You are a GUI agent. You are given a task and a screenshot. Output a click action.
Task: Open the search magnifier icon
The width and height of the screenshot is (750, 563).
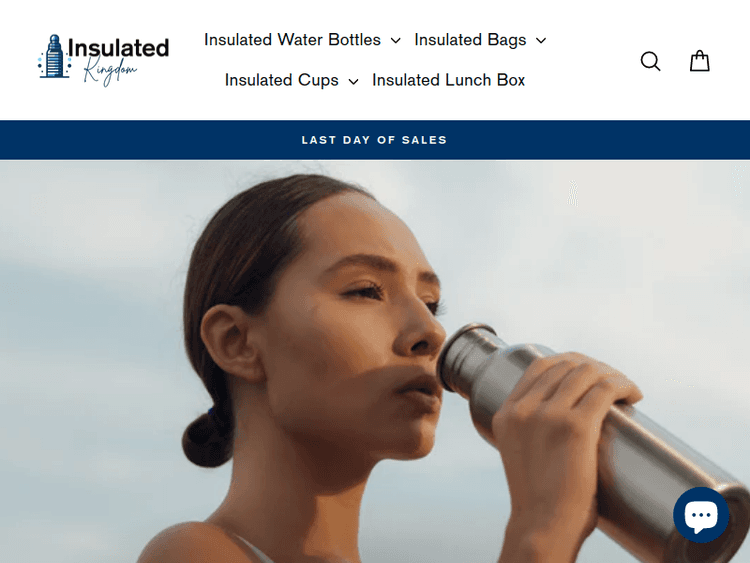click(x=651, y=61)
